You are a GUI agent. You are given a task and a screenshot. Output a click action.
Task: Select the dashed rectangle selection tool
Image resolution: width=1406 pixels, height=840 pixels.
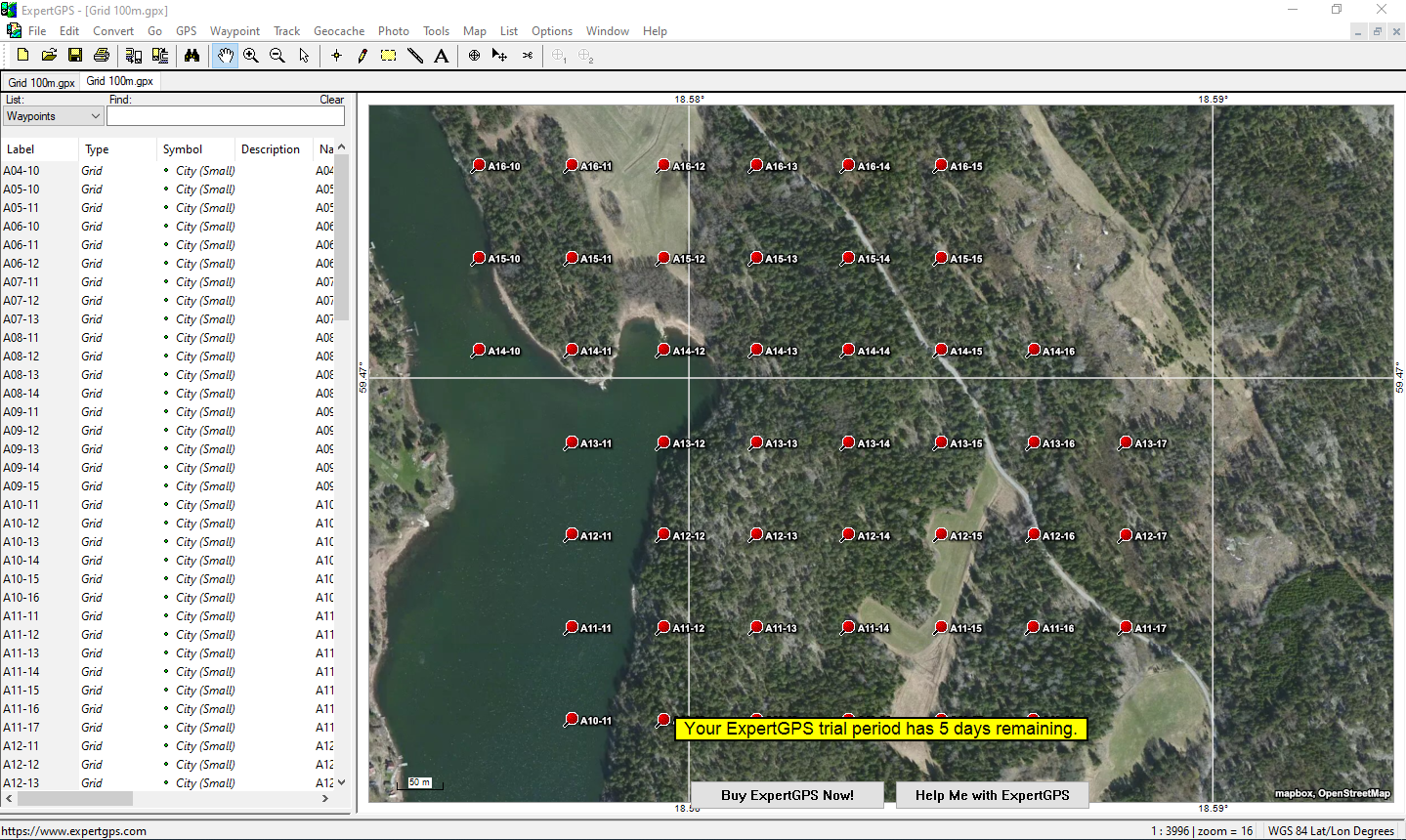coord(389,56)
